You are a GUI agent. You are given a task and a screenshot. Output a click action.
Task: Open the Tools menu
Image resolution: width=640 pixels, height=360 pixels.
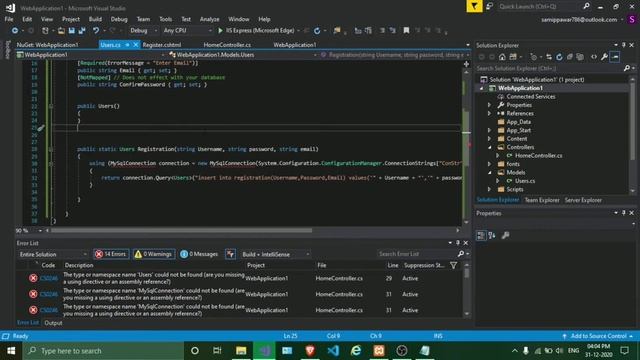click(x=165, y=19)
